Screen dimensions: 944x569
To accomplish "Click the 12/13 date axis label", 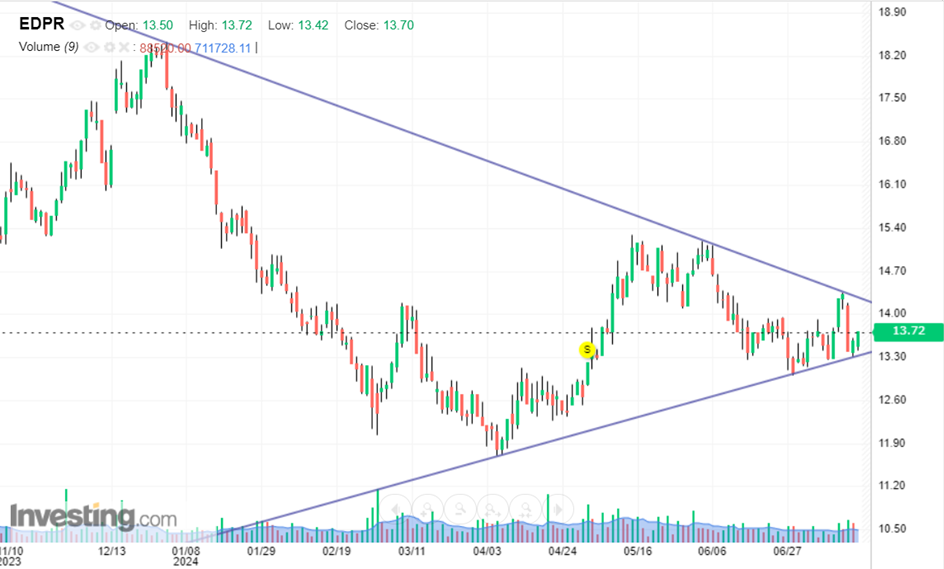I will [112, 551].
